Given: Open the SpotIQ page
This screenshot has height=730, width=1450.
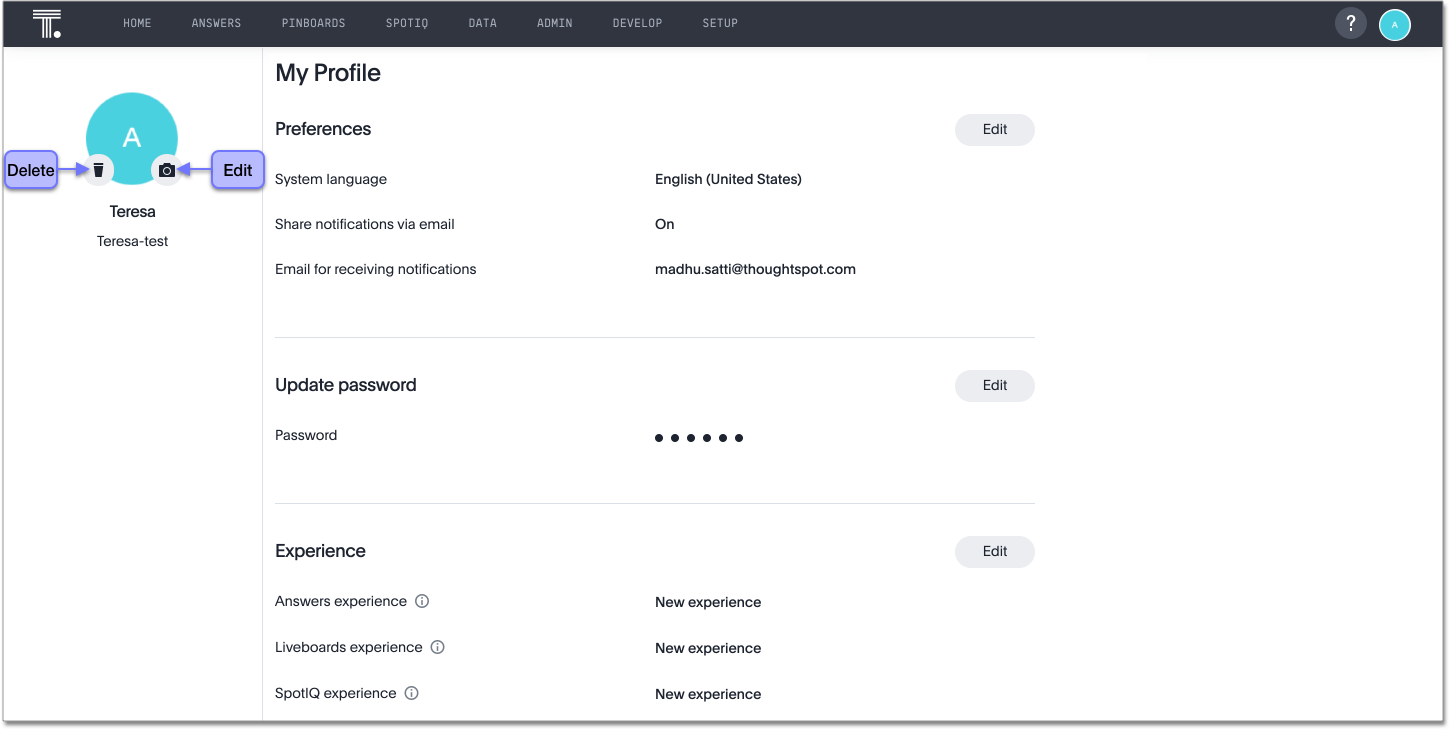Looking at the screenshot, I should 406,24.
